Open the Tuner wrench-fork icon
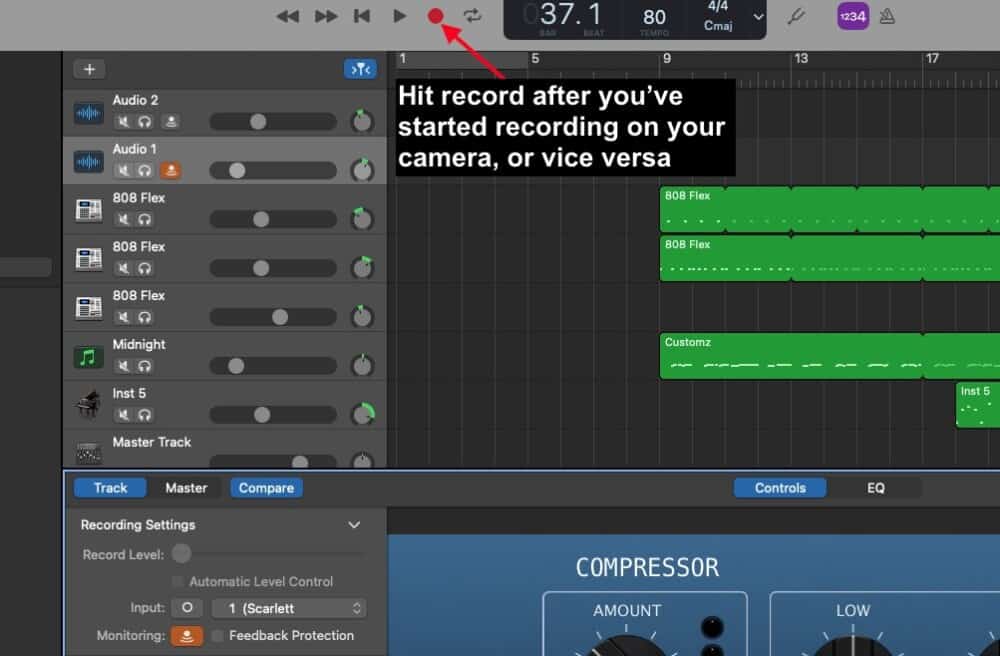Screen dimensions: 1000x656 796,16
